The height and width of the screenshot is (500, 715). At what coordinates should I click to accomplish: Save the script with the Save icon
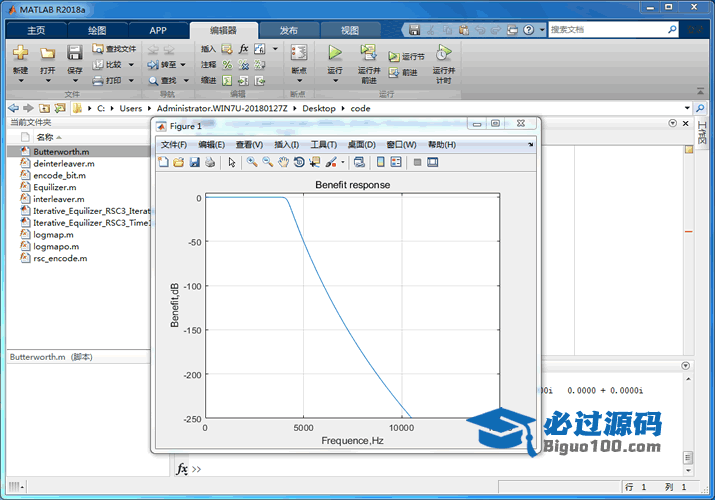(75, 53)
